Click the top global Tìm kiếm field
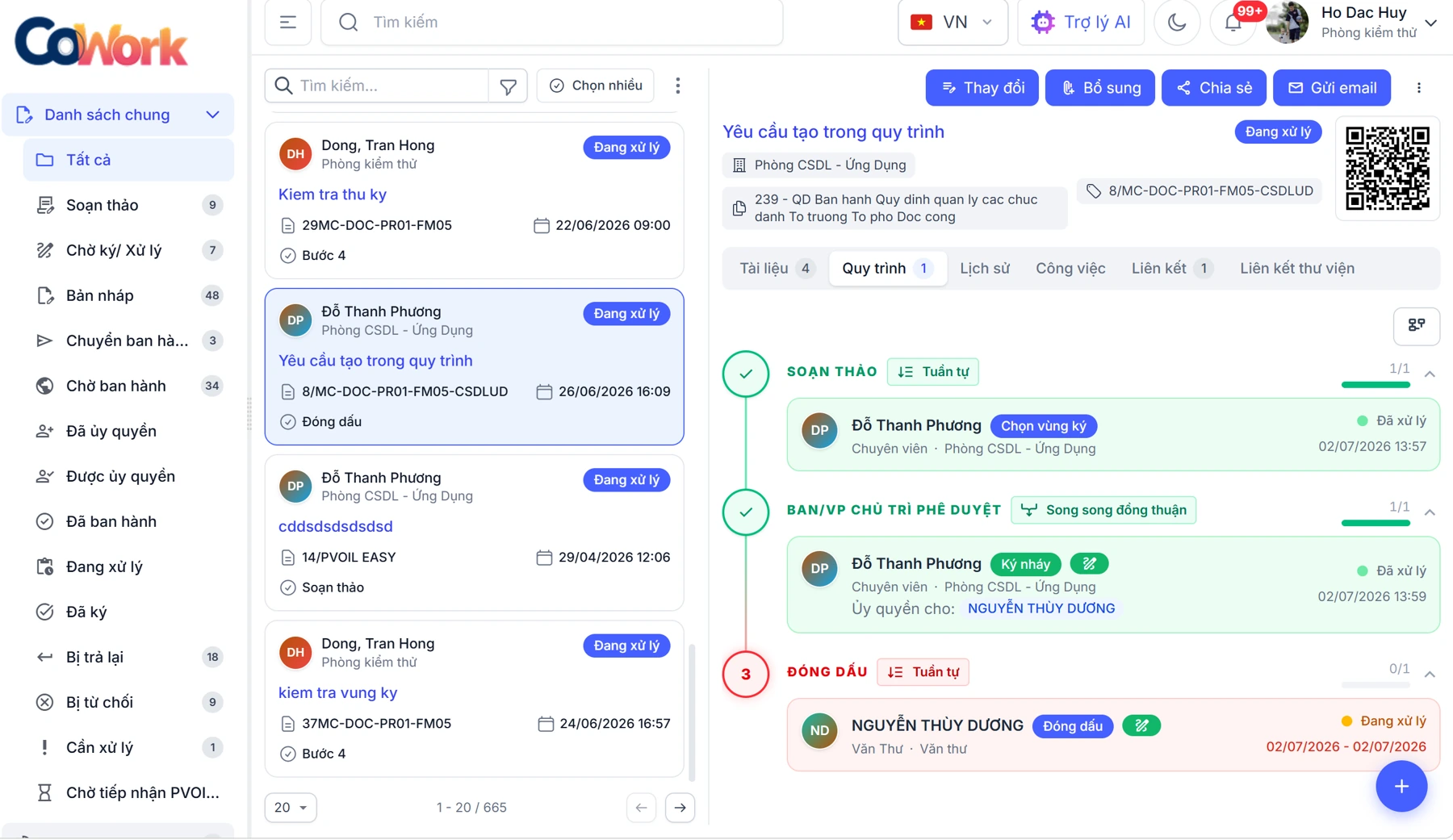 pos(552,22)
